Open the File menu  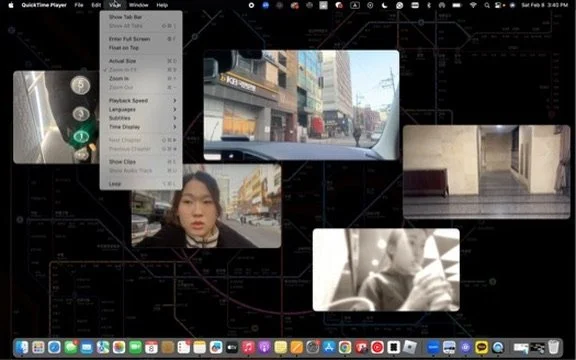click(x=79, y=5)
